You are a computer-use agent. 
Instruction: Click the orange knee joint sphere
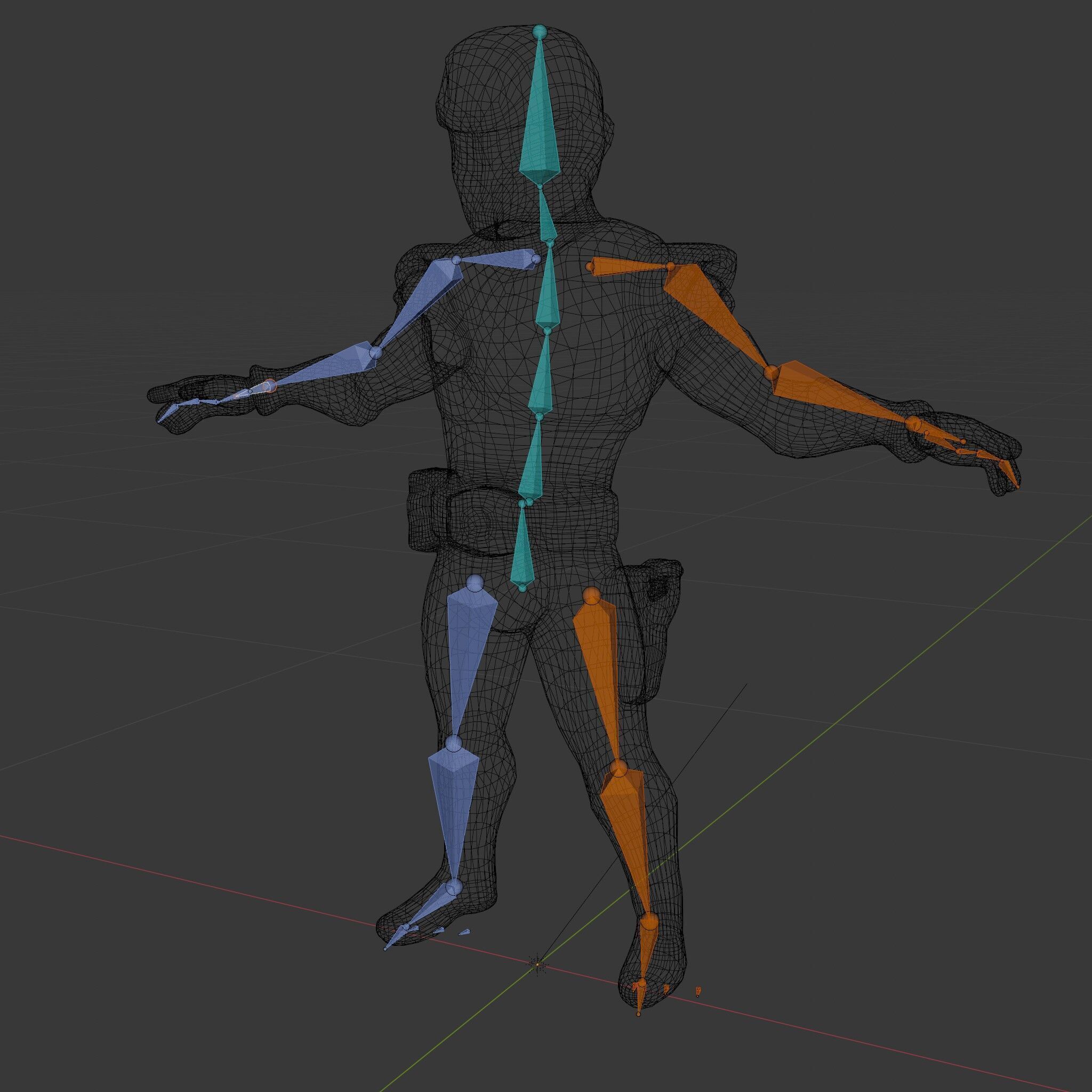tap(620, 768)
